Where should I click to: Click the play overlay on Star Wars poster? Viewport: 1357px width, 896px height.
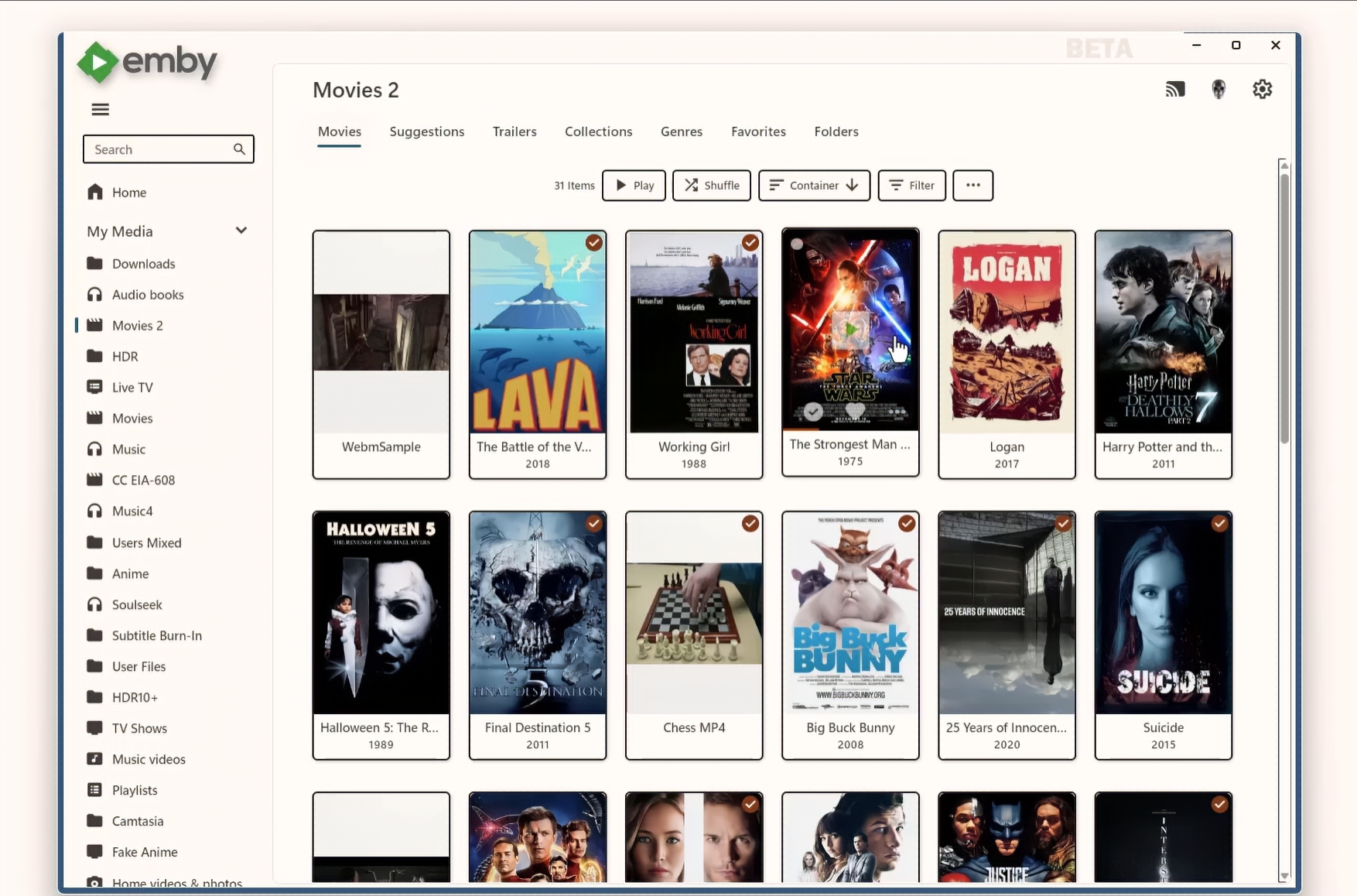(x=850, y=330)
